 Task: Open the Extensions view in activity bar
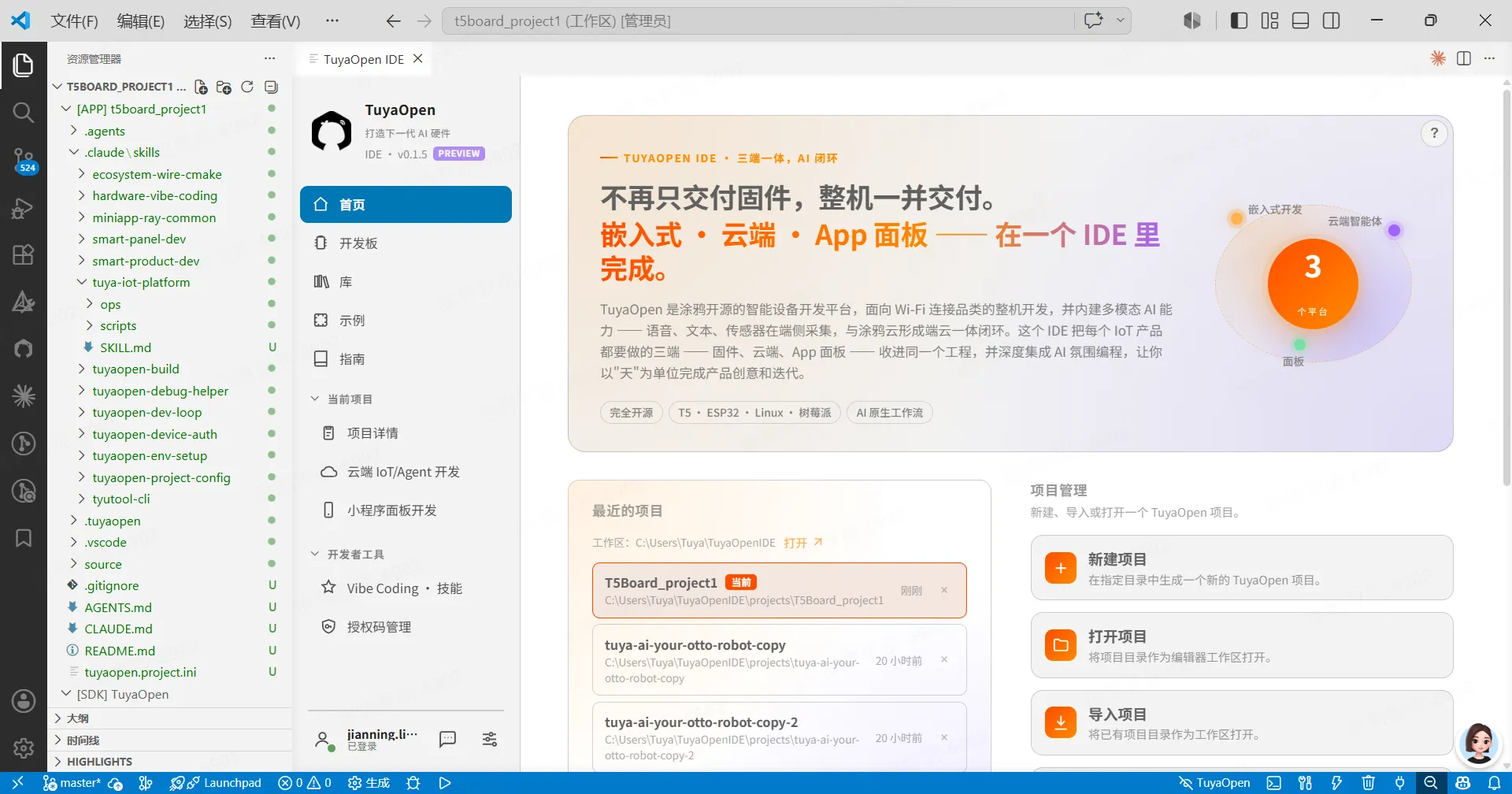click(24, 254)
